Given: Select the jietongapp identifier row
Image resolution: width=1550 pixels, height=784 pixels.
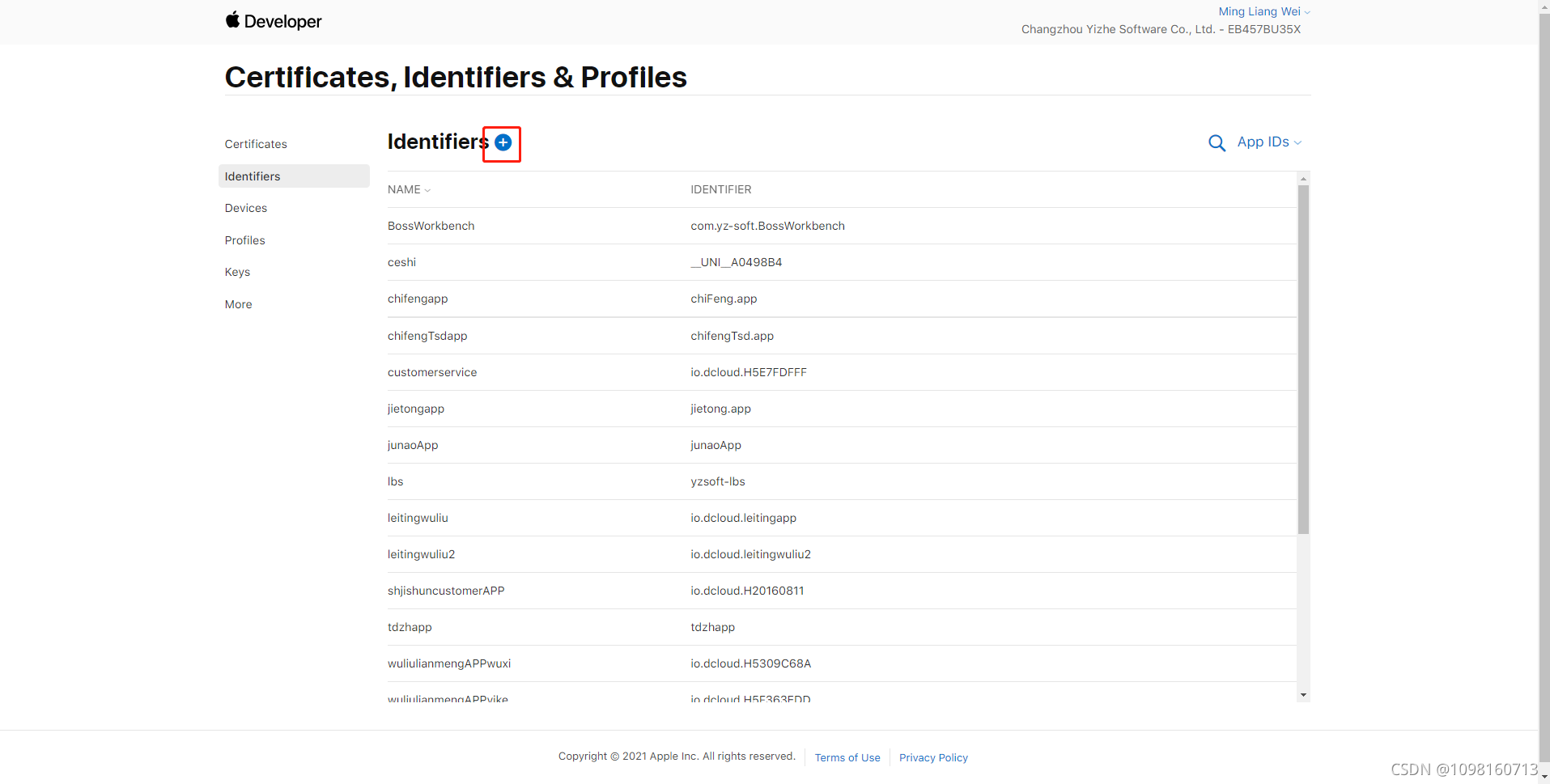Looking at the screenshot, I should tap(842, 409).
